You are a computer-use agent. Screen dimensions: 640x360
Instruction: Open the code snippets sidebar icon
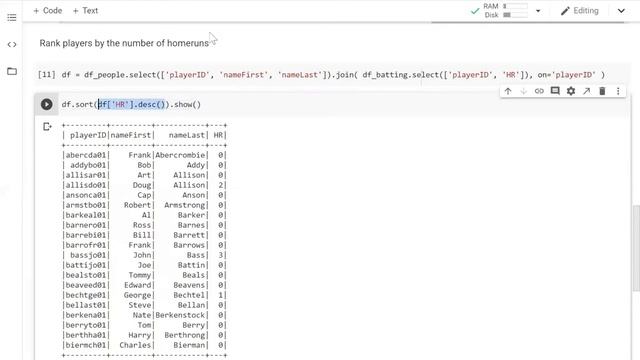coord(12,44)
